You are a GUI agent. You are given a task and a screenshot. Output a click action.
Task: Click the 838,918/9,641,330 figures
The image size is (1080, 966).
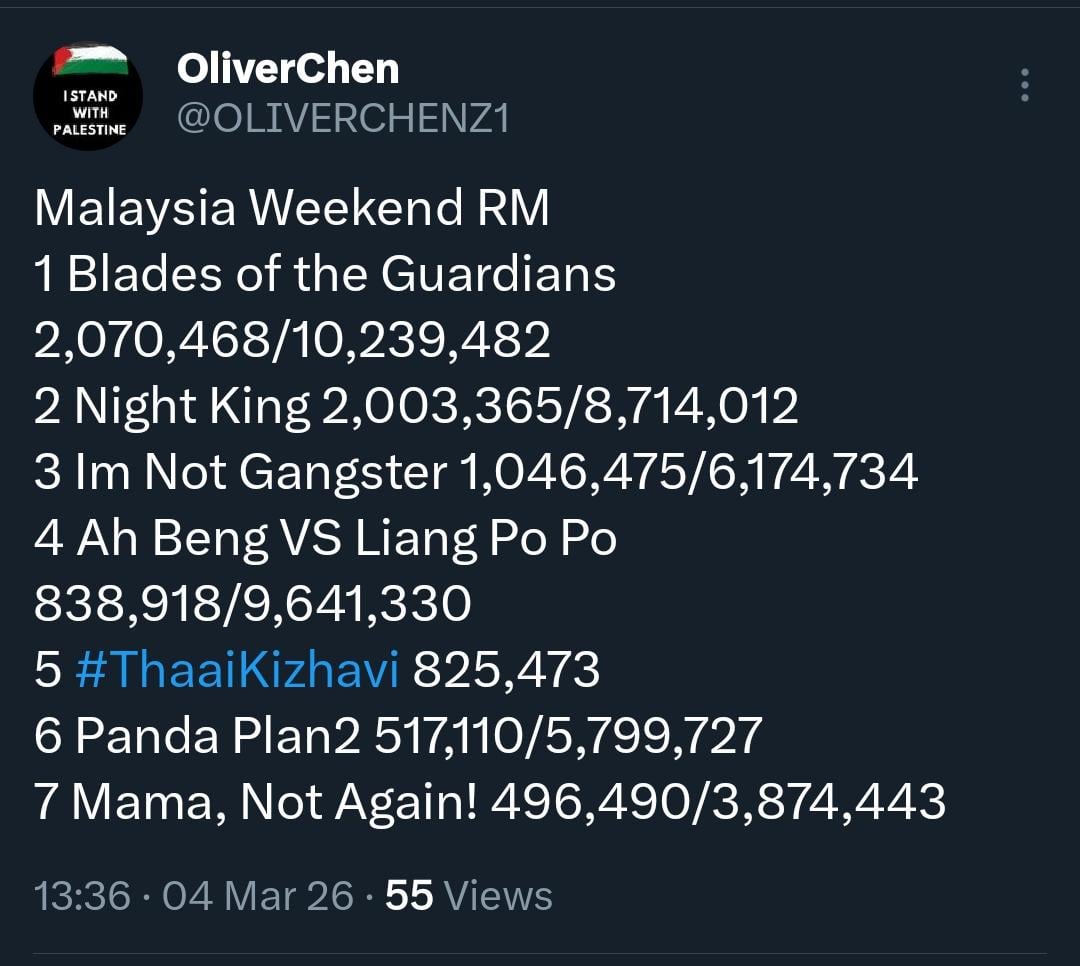click(x=252, y=604)
